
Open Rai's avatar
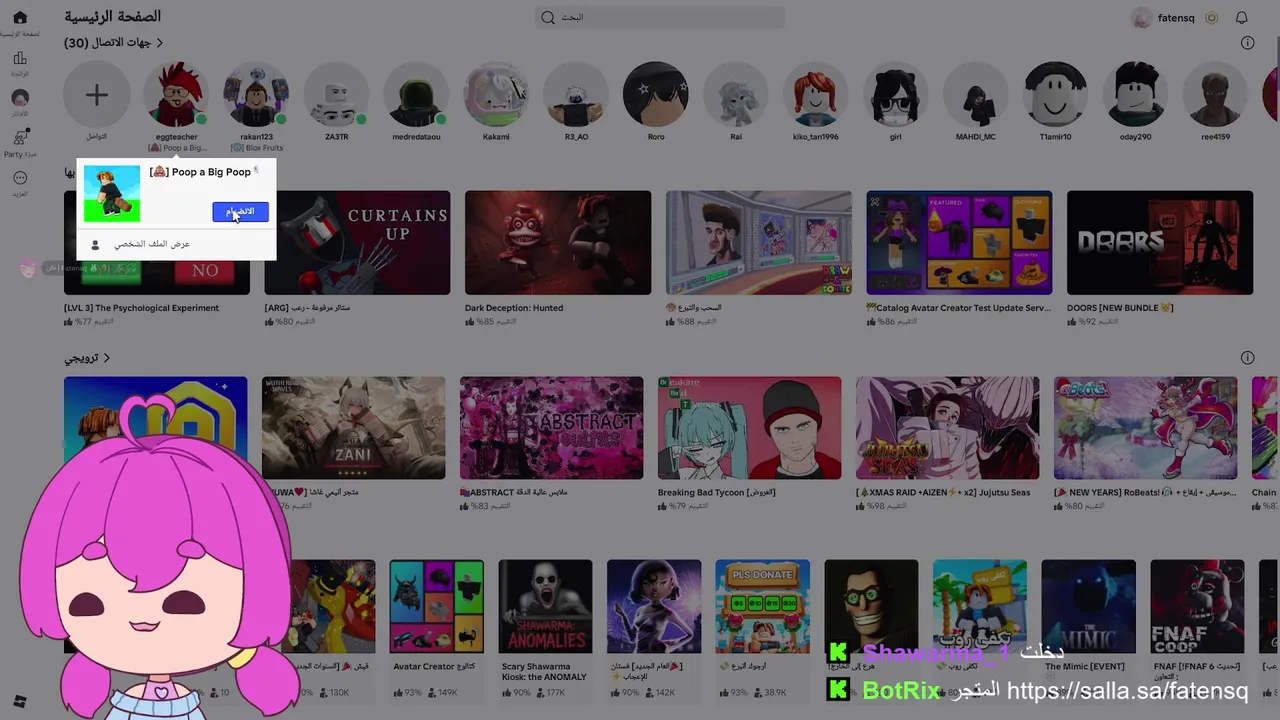tap(736, 95)
